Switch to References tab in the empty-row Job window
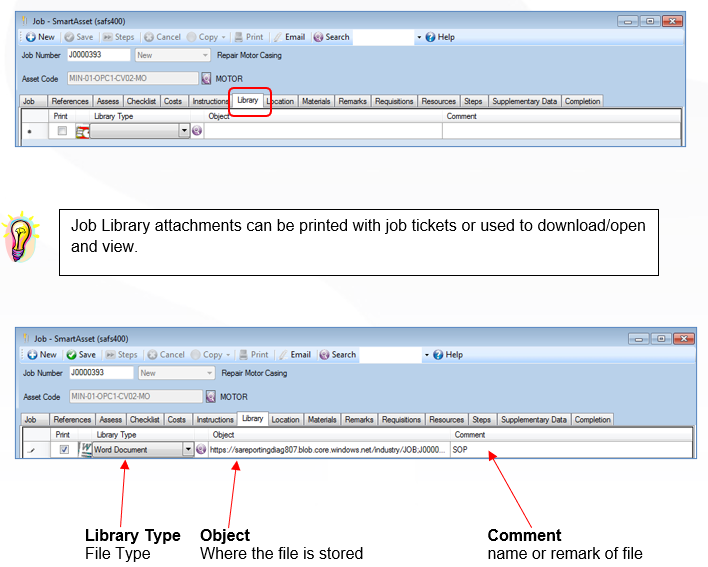Viewport: 708px width, 567px height. [x=70, y=101]
